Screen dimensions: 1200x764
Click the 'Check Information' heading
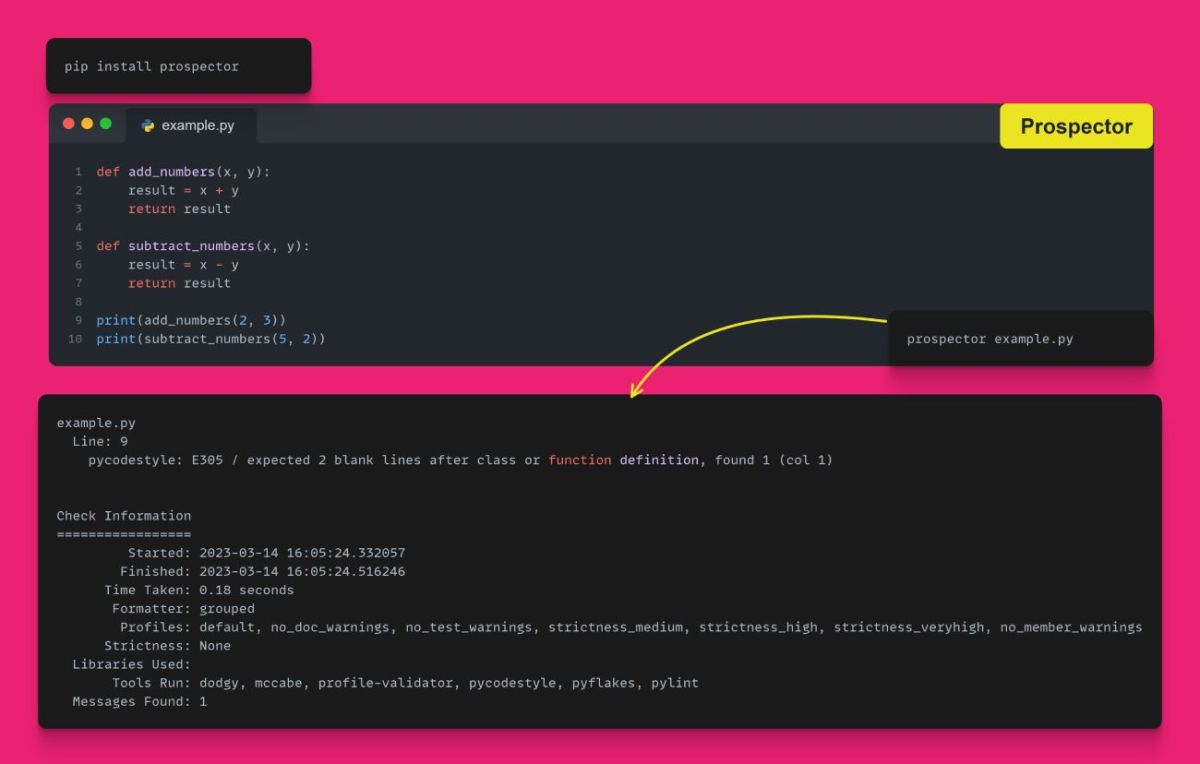(124, 516)
